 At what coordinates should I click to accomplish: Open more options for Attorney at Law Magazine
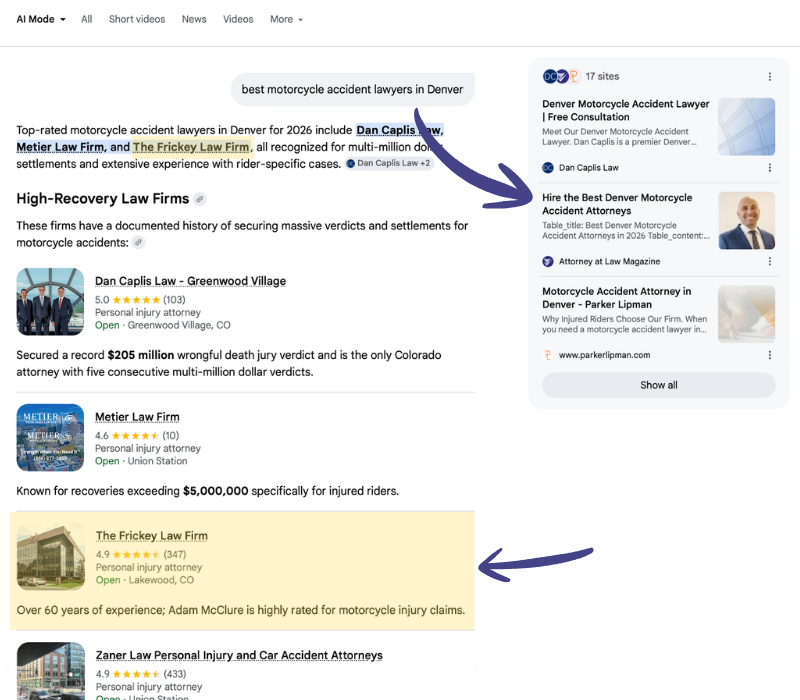click(769, 262)
